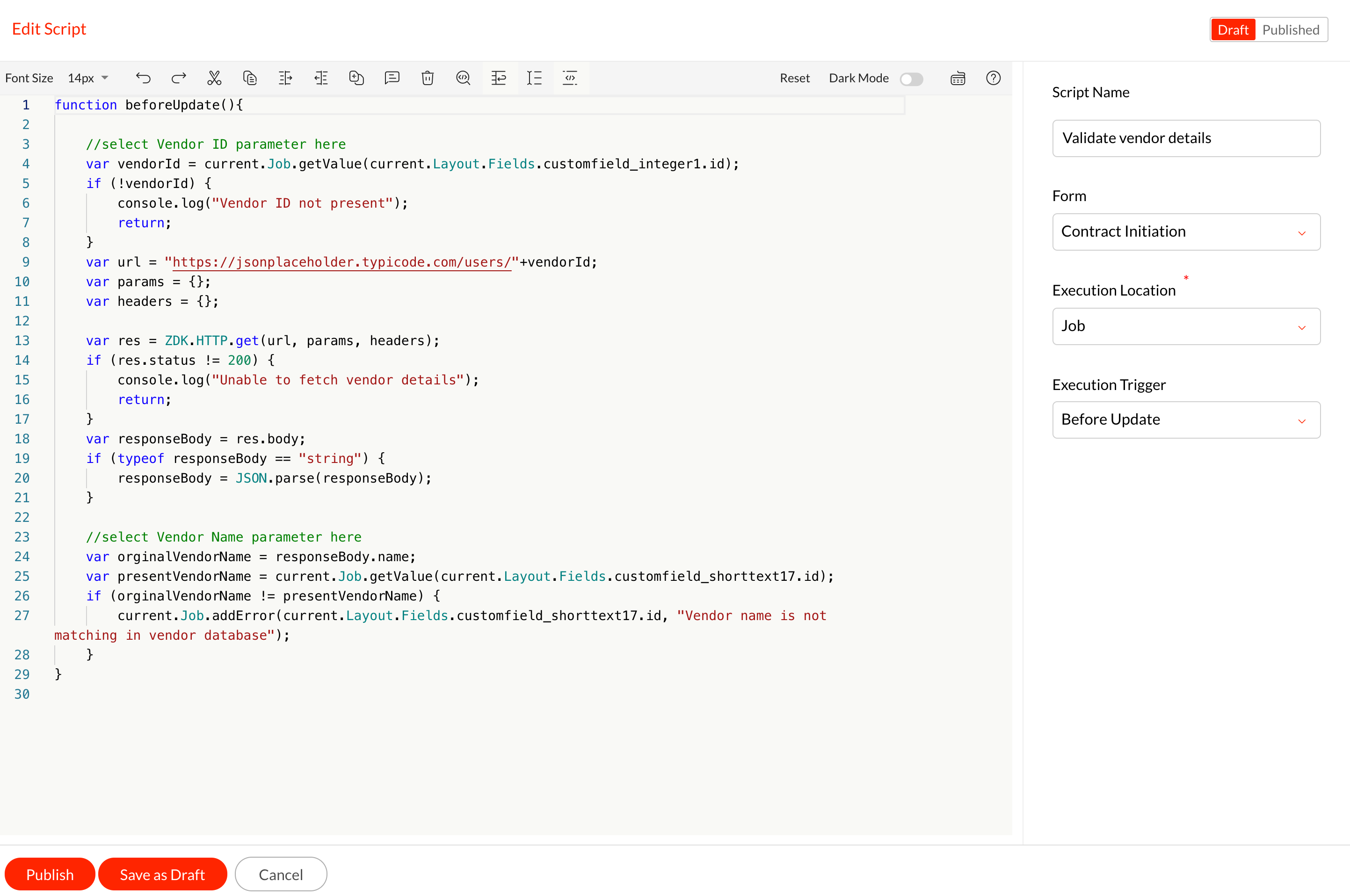Click the trash delete icon

pyautogui.click(x=428, y=78)
